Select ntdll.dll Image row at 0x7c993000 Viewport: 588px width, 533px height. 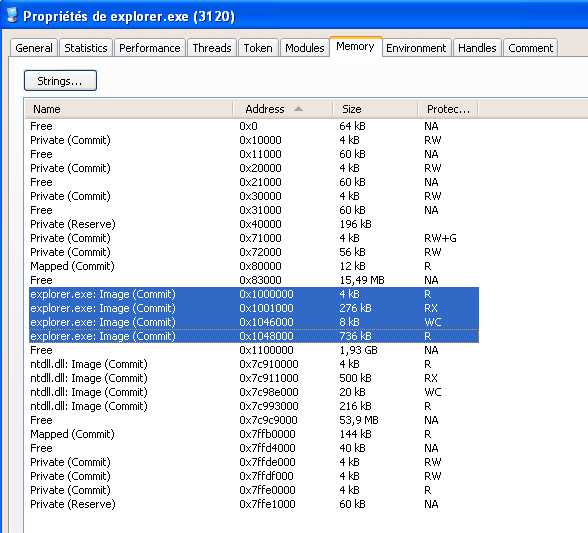[254, 406]
